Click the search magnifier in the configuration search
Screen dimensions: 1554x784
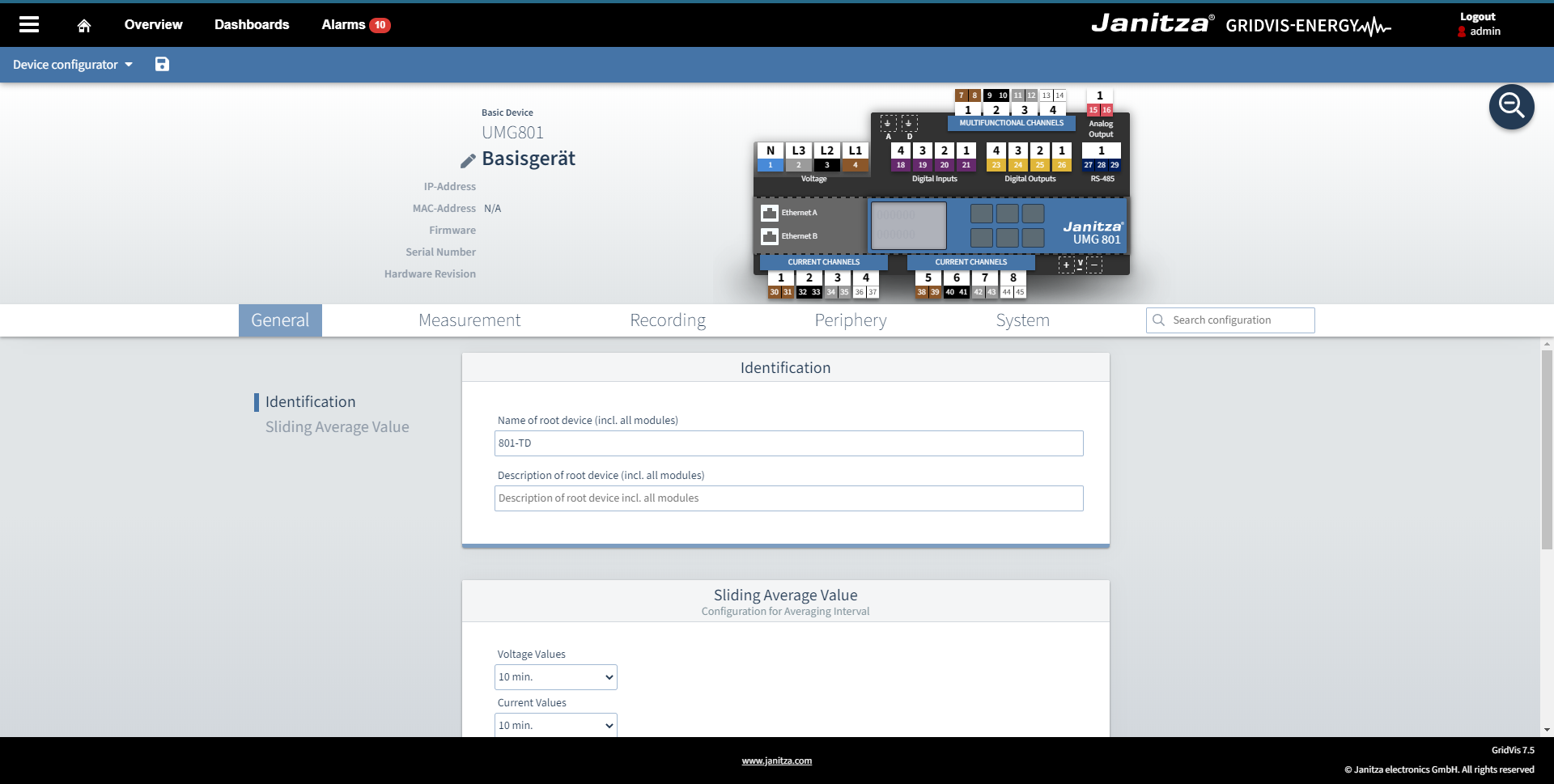tap(1158, 320)
